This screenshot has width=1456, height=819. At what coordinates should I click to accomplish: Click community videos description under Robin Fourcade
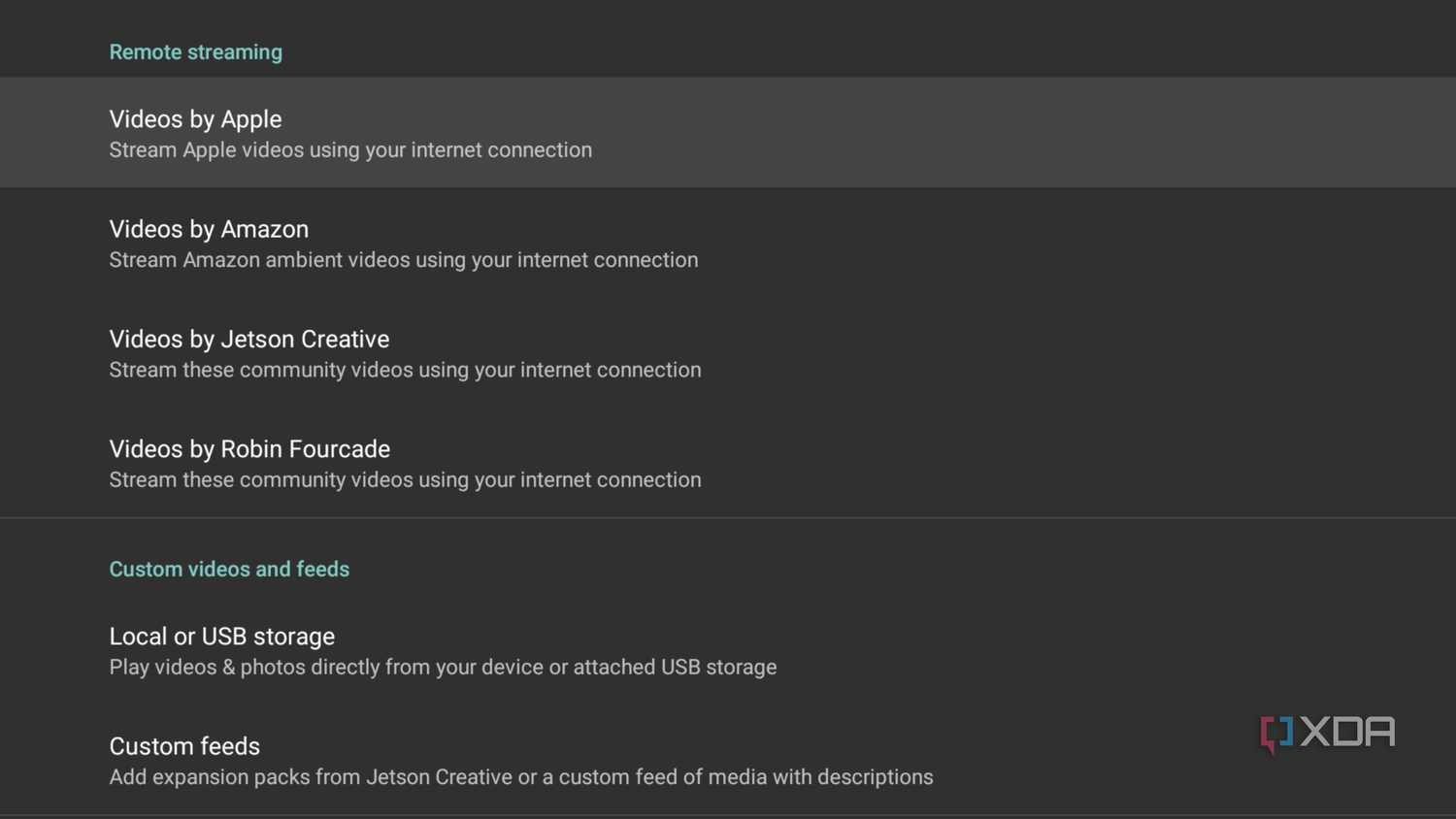click(405, 479)
